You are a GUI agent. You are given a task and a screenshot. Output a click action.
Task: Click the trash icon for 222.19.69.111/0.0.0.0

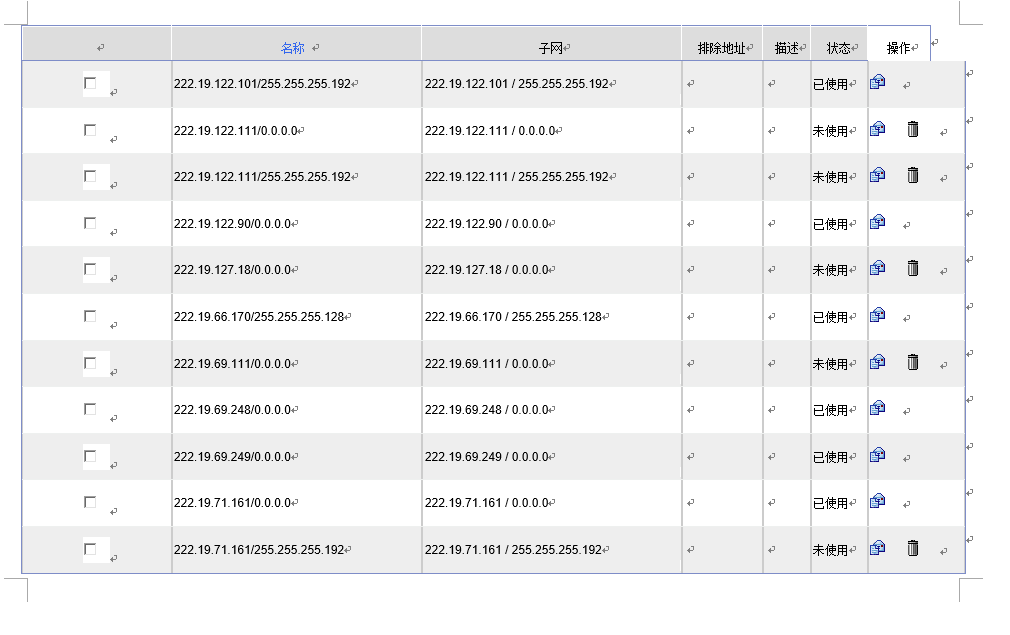click(x=912, y=361)
